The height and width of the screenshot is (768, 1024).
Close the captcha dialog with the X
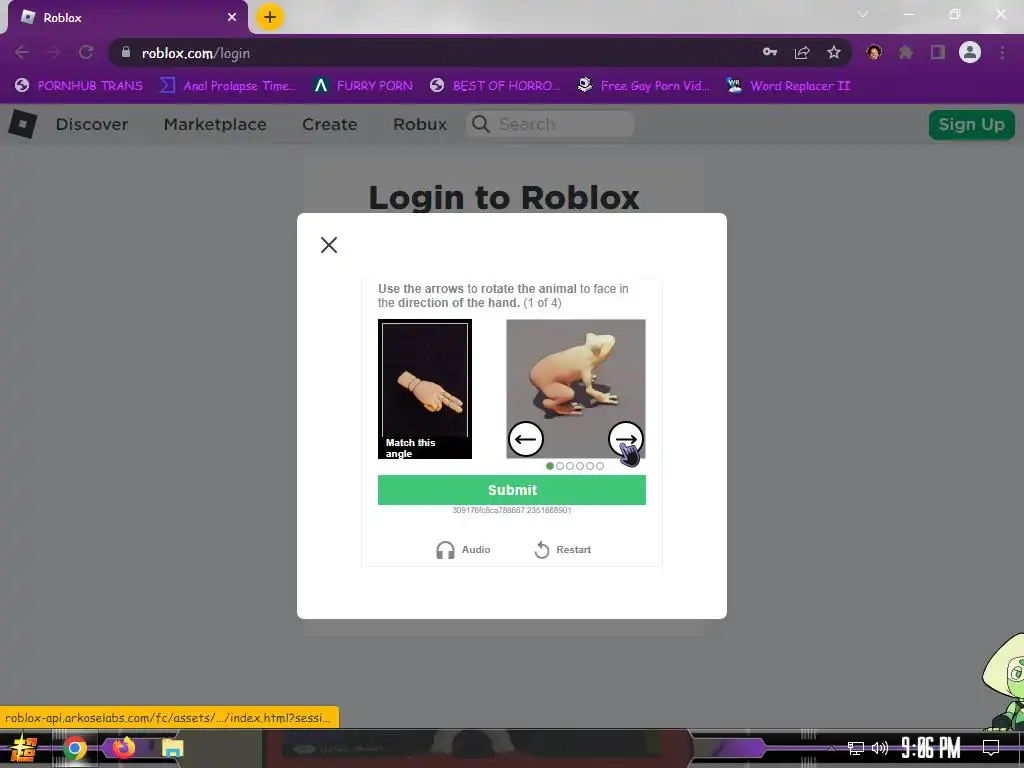(x=329, y=245)
